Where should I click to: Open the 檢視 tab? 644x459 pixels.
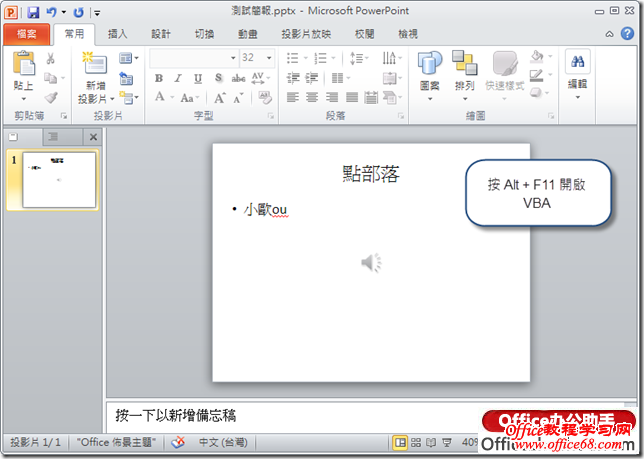click(408, 34)
